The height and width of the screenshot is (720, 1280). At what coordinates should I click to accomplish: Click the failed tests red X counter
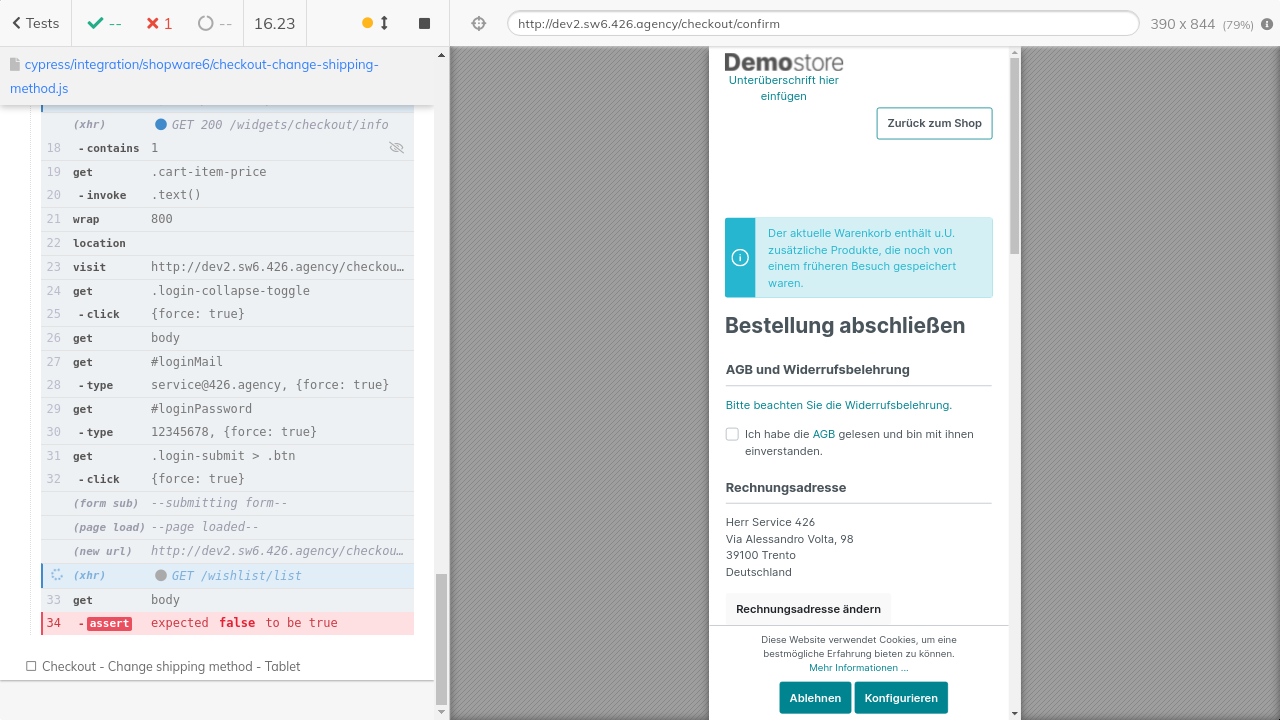point(159,23)
